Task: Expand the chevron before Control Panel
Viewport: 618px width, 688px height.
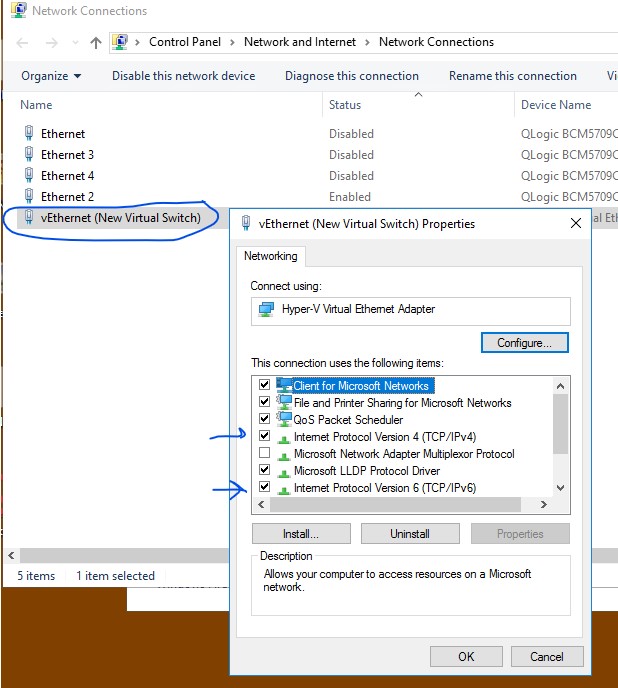Action: point(137,43)
